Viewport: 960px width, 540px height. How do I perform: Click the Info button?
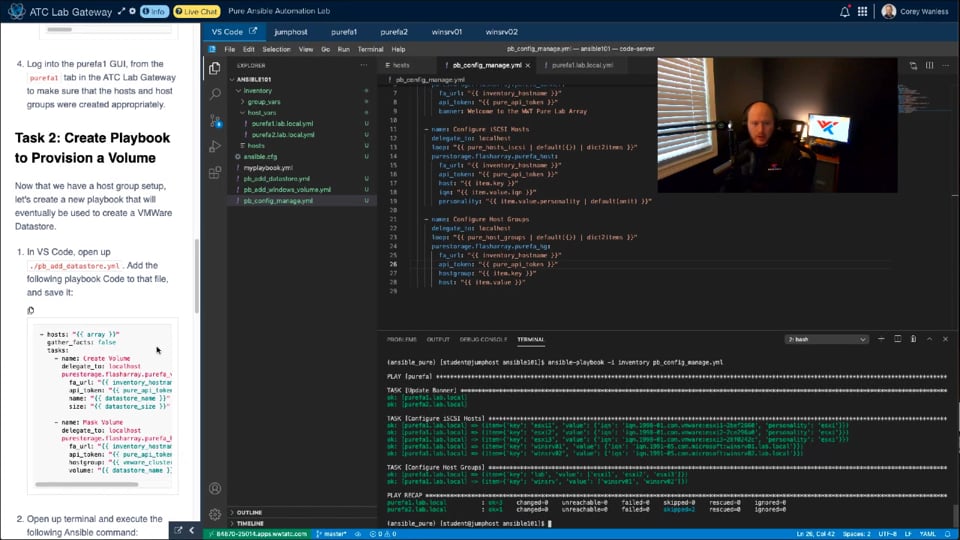pyautogui.click(x=154, y=11)
